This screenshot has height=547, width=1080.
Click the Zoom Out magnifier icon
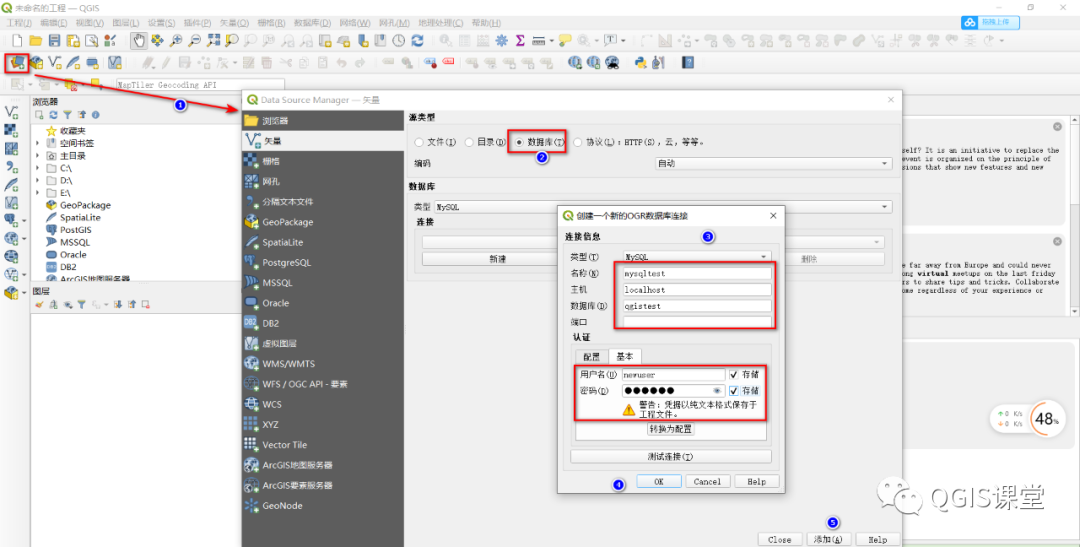tap(195, 41)
